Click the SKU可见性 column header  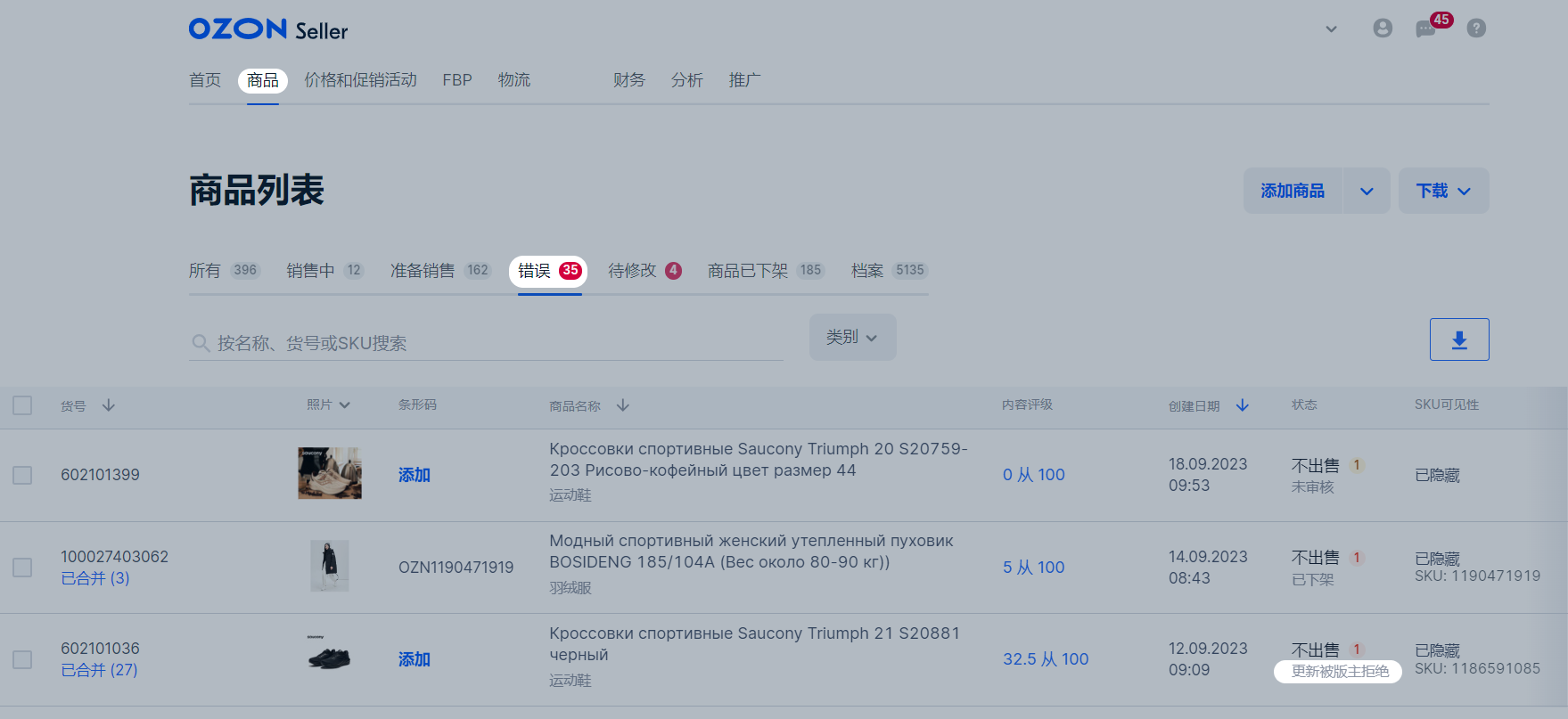tap(1447, 404)
